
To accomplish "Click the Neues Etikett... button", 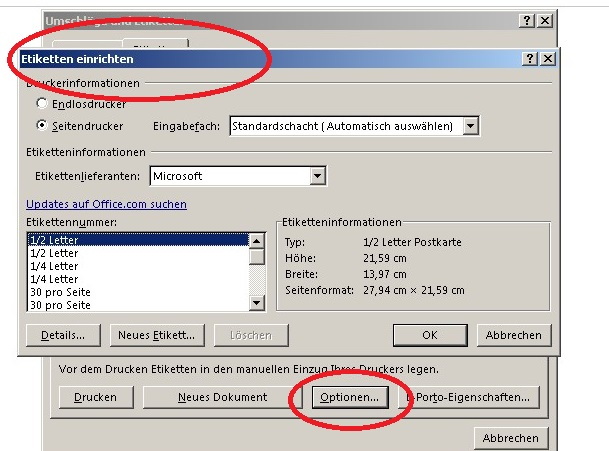I will tap(156, 335).
